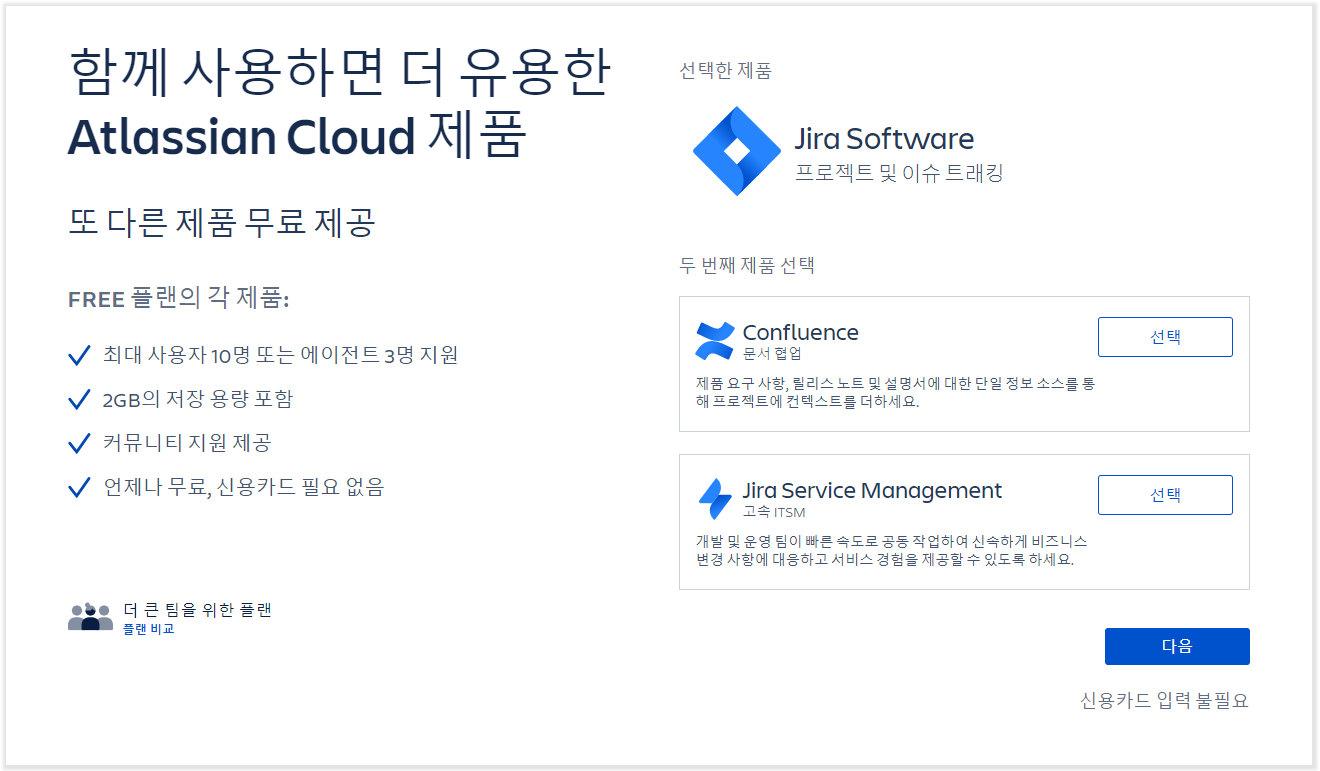Viewport: 1320px width, 771px height.
Task: Click the Jira Service Management lightning icon
Action: pyautogui.click(x=715, y=499)
